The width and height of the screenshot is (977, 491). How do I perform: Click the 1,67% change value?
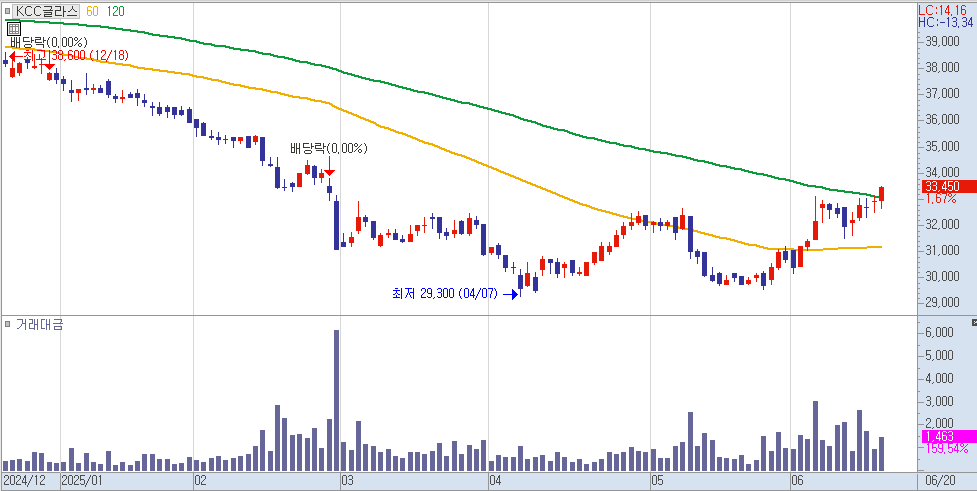[941, 198]
